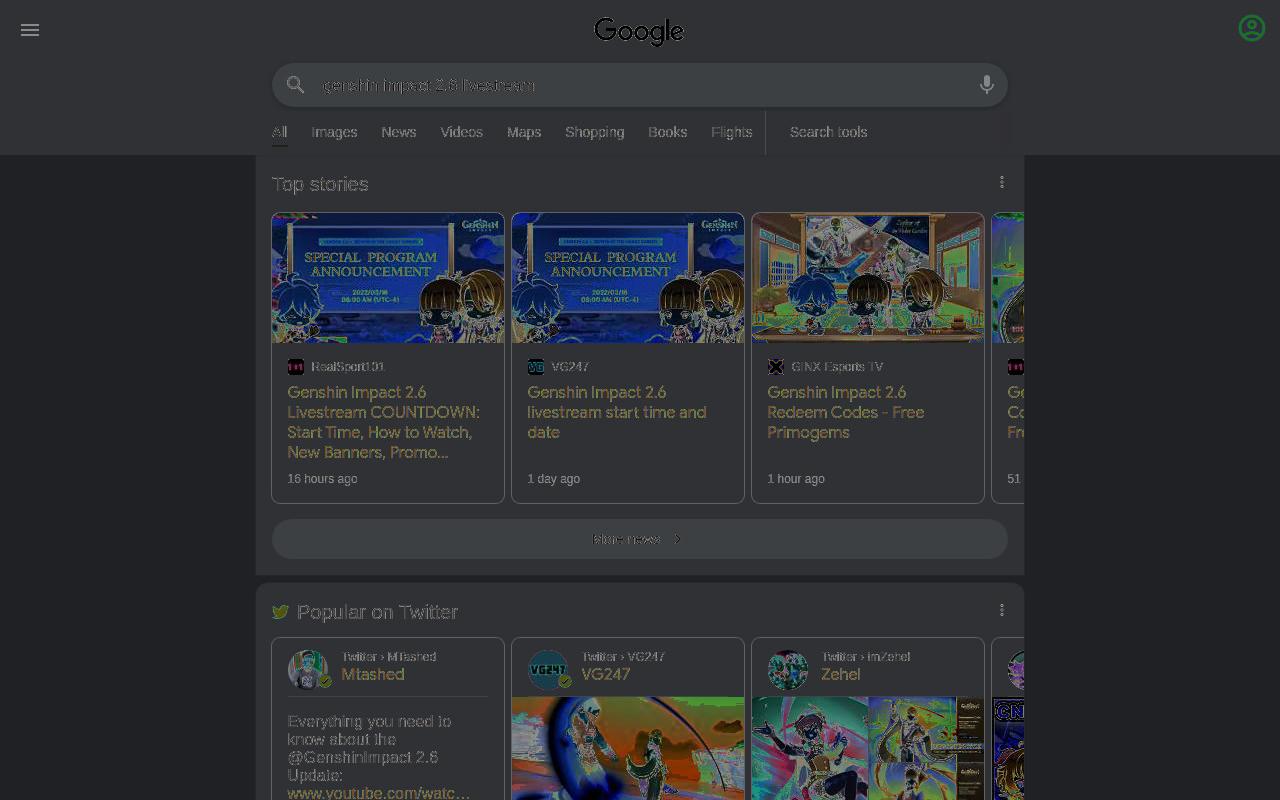Click the RealSport101 source favicon

pos(296,367)
